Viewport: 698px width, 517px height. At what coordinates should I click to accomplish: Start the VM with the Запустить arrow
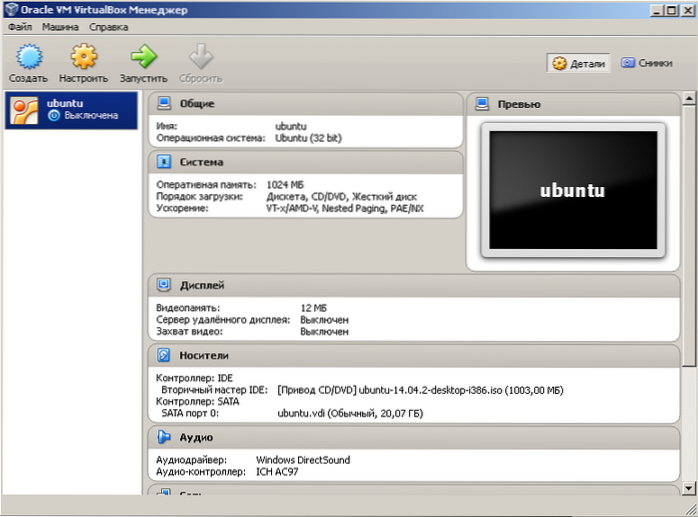coord(143,57)
